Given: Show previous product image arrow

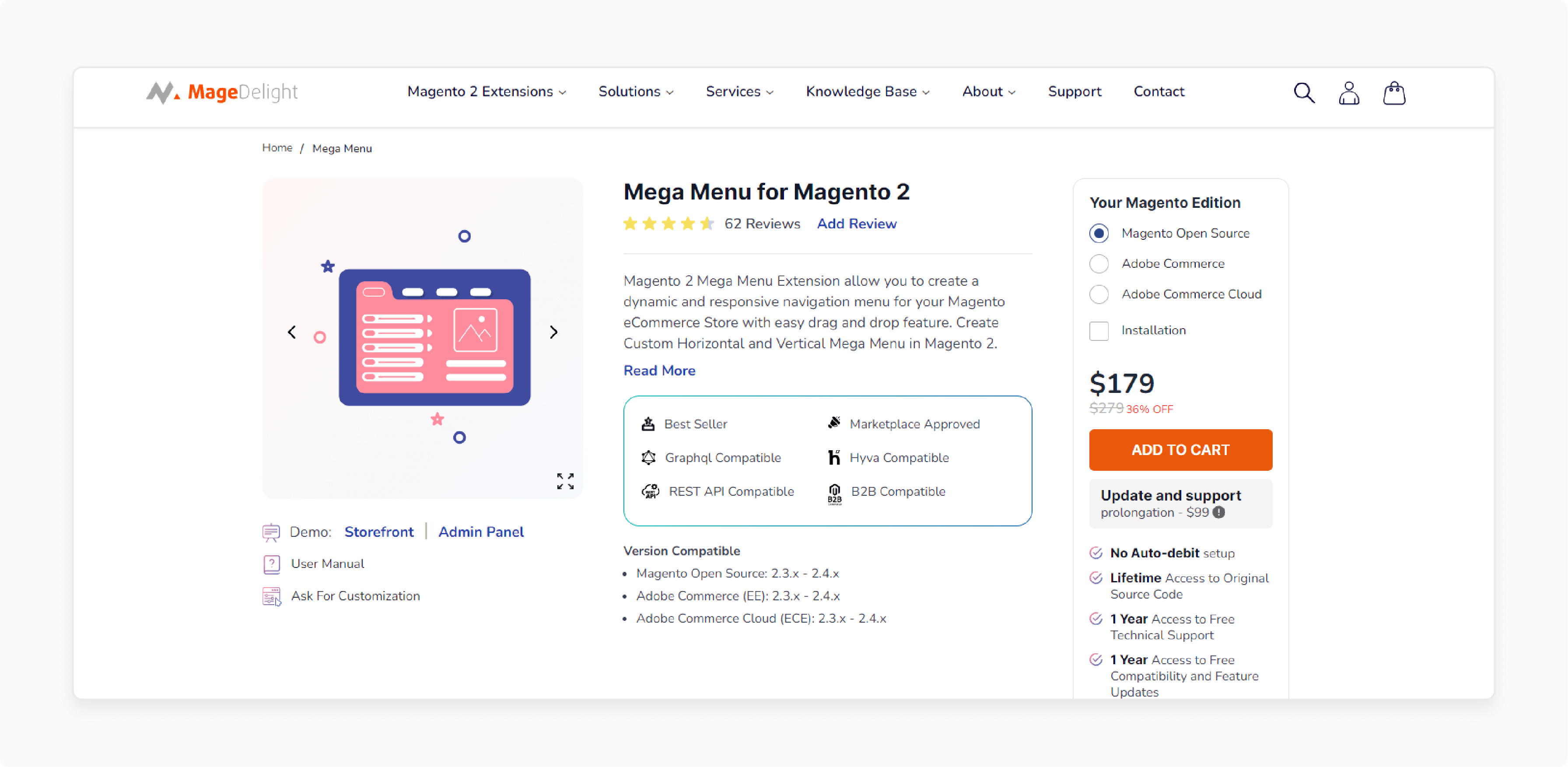Looking at the screenshot, I should click(292, 332).
